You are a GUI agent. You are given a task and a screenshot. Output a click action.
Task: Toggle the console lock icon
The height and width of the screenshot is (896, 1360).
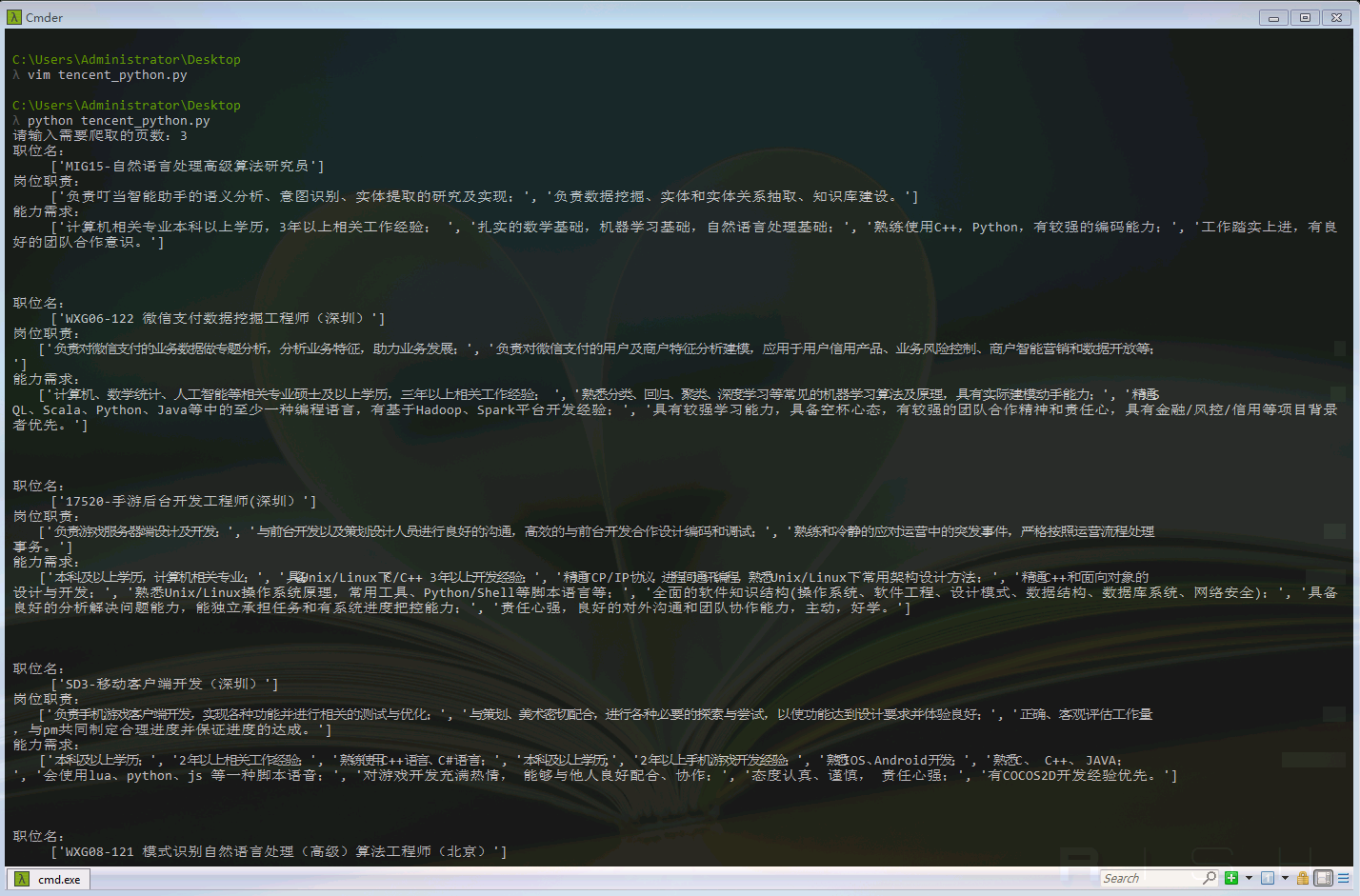point(1302,878)
